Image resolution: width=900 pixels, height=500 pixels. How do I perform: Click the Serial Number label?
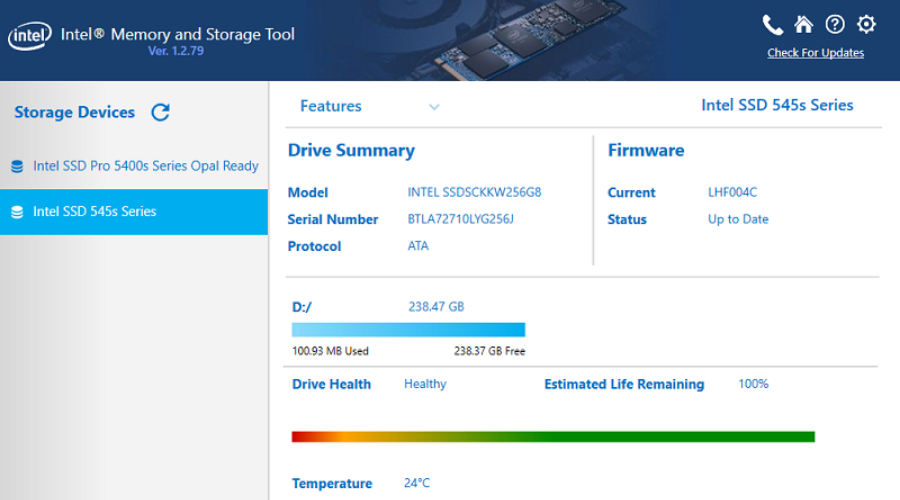[x=333, y=219]
